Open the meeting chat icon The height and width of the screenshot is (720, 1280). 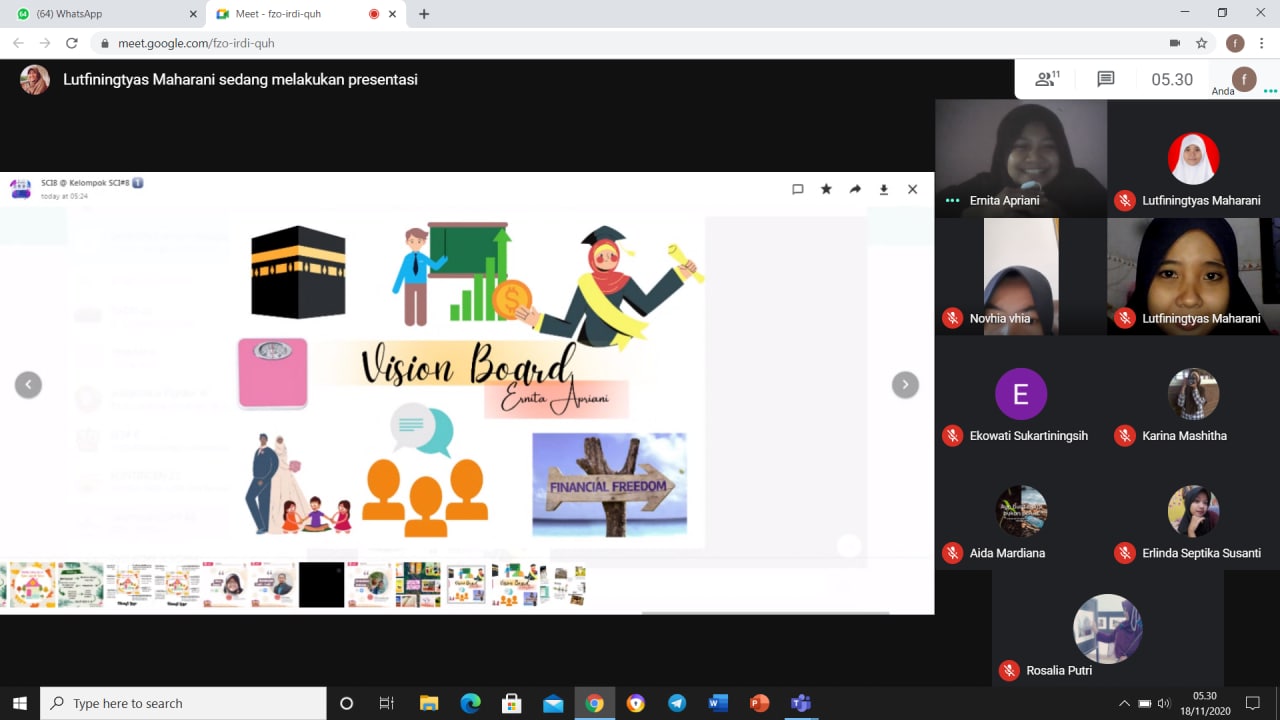tap(1105, 79)
